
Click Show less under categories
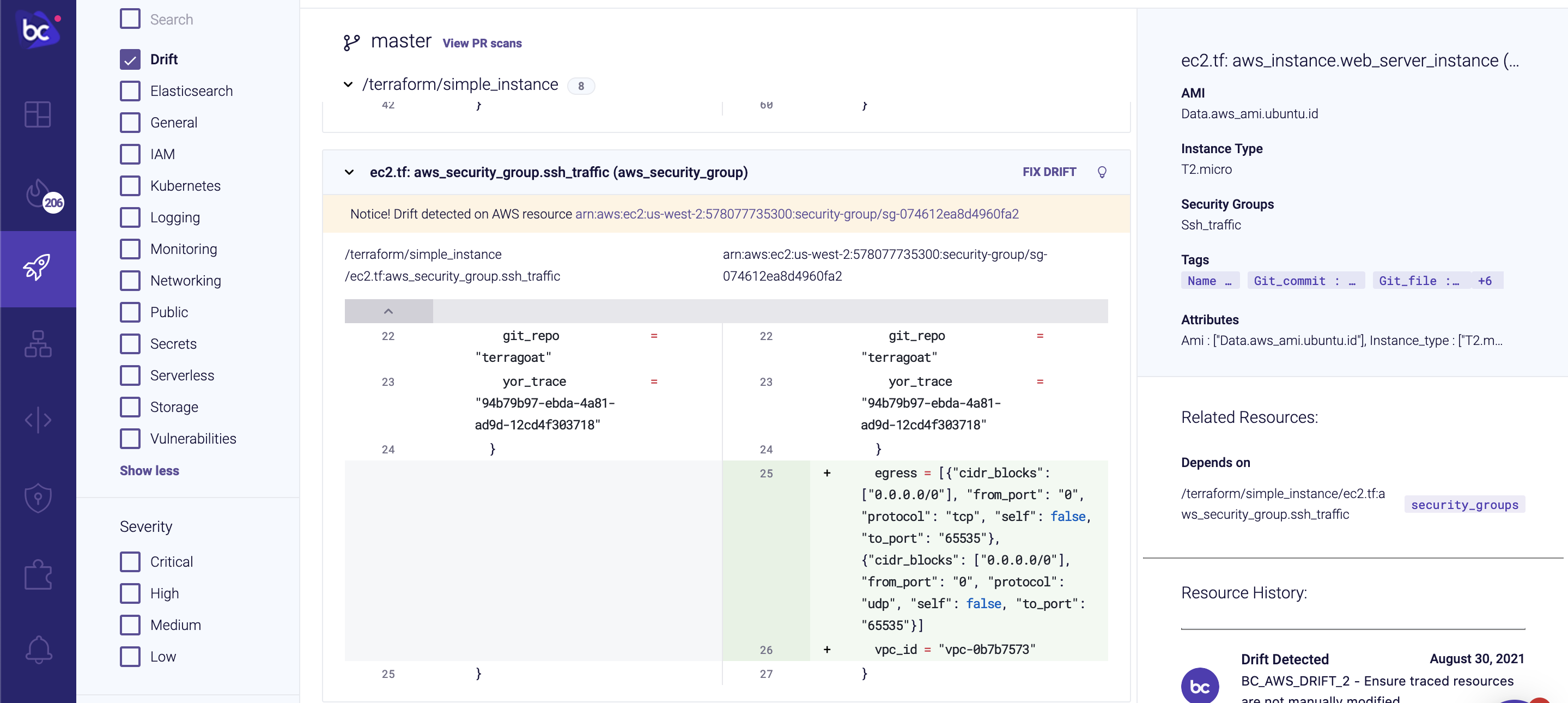pyautogui.click(x=149, y=471)
